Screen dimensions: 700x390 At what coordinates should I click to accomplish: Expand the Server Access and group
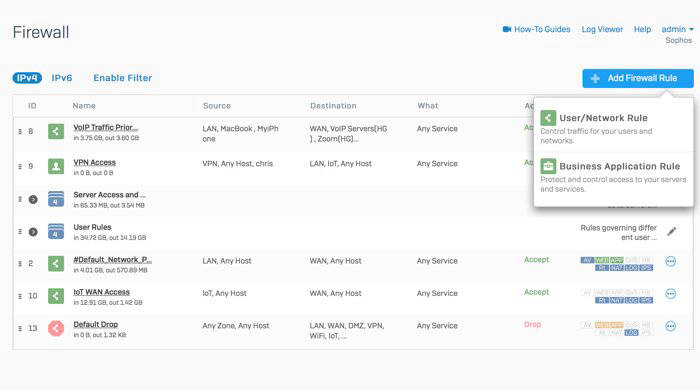33,199
